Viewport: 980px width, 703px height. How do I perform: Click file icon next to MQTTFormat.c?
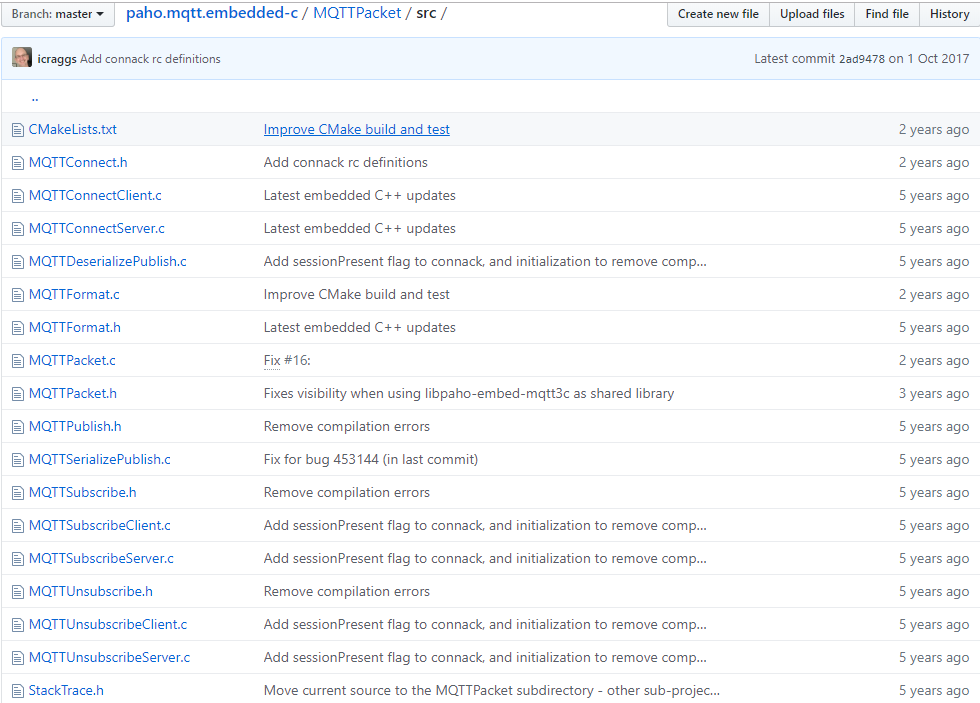[18, 295]
